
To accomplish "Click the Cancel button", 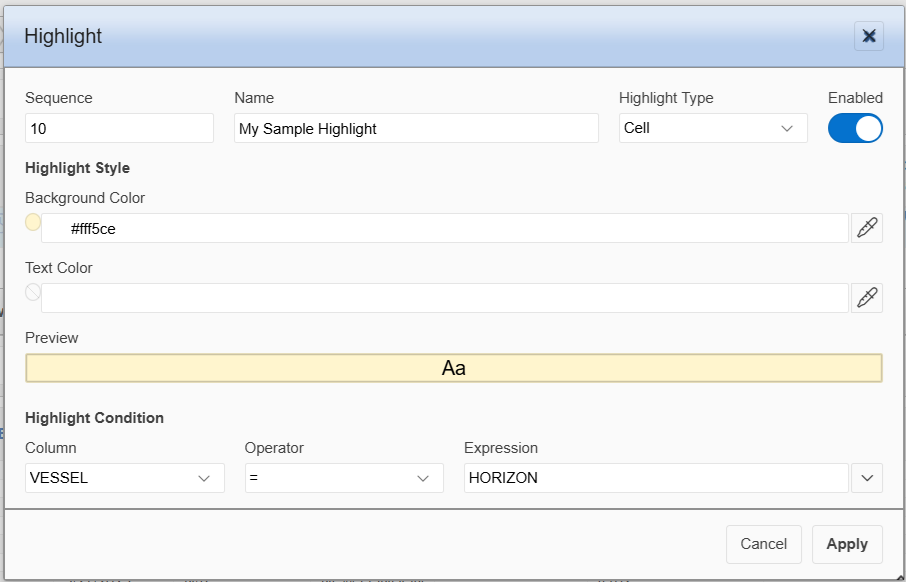I will click(764, 544).
